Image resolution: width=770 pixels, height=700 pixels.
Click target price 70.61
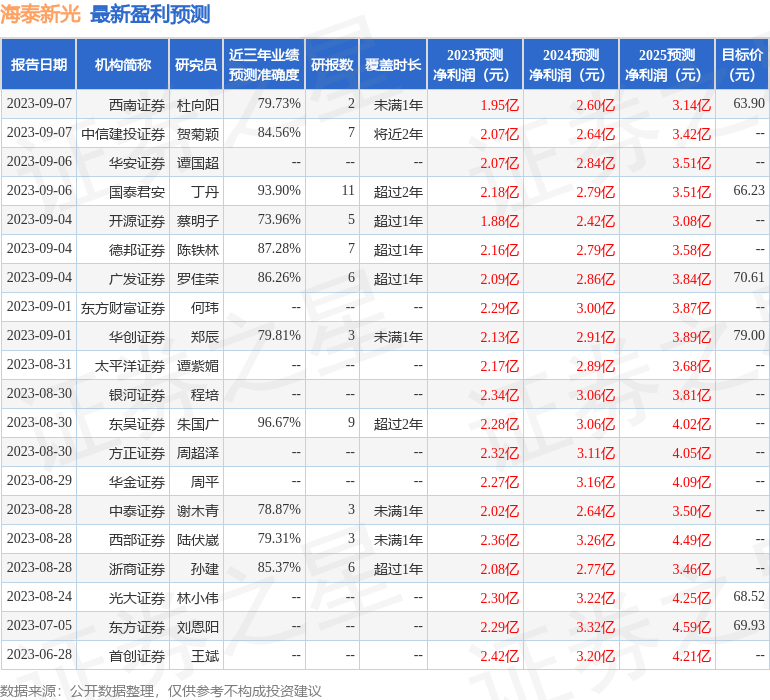tap(749, 277)
